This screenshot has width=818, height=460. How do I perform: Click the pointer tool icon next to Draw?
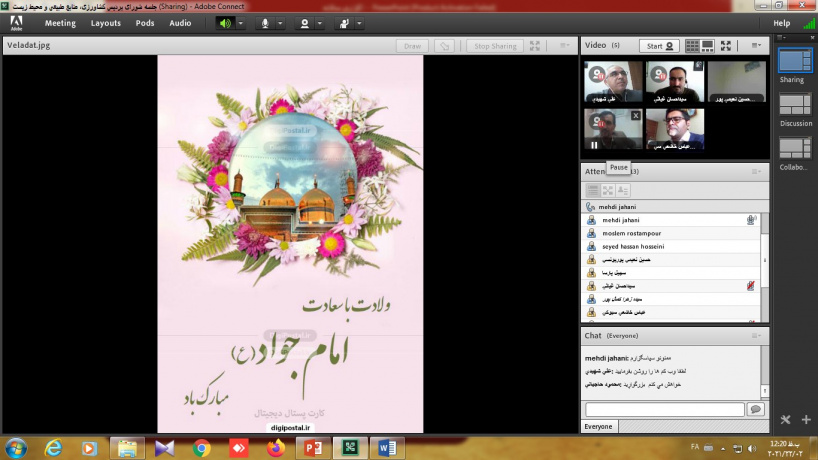pyautogui.click(x=444, y=46)
